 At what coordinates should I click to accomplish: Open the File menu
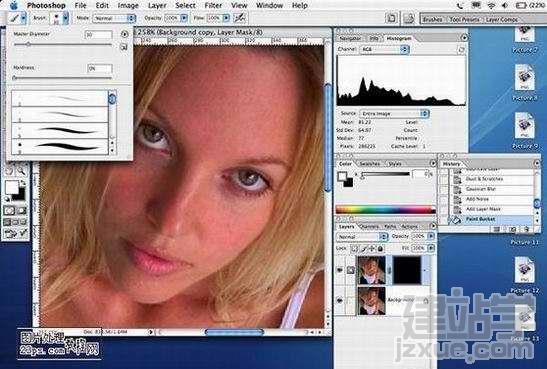81,6
